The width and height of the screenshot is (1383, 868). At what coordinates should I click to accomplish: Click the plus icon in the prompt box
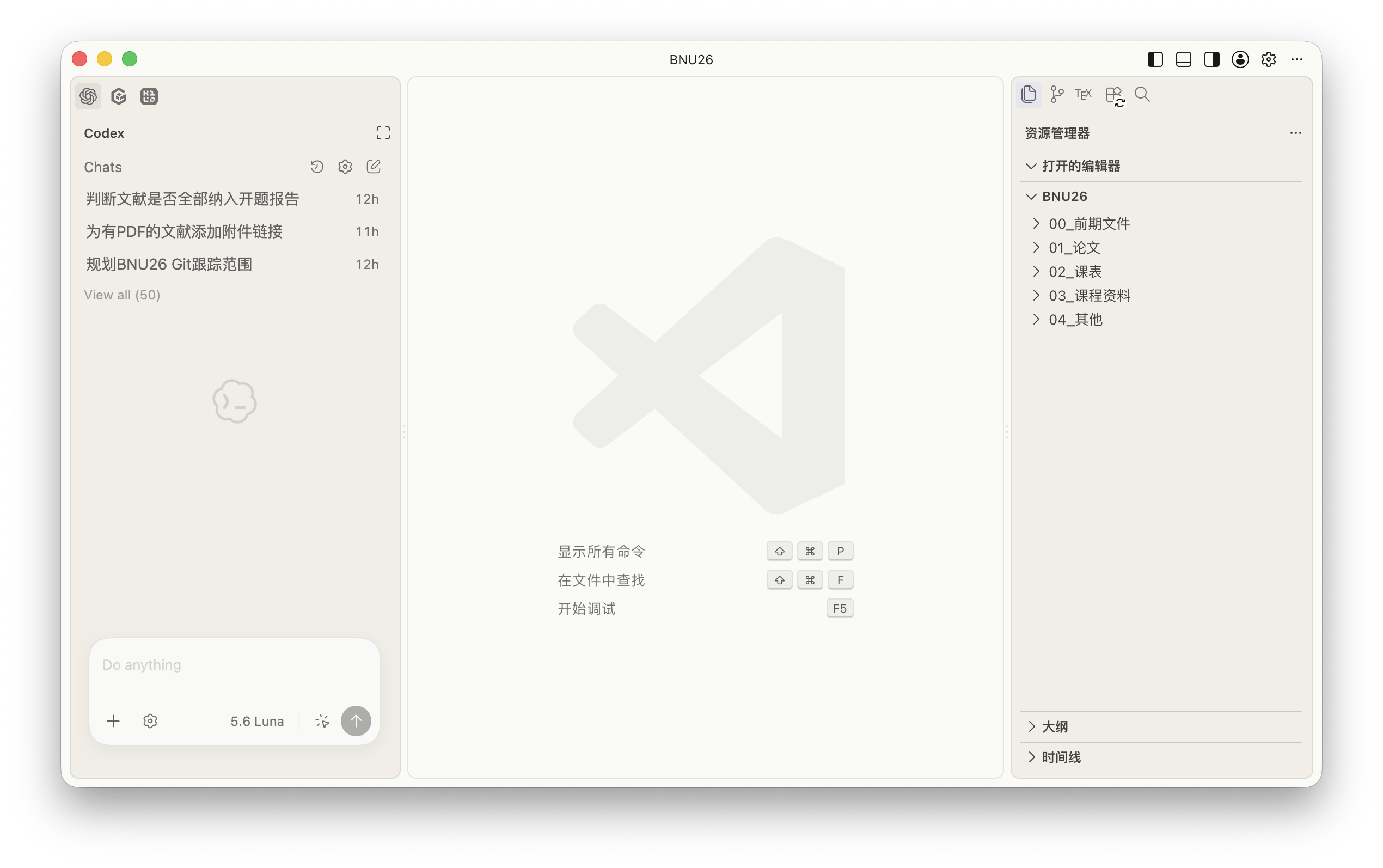click(x=114, y=721)
